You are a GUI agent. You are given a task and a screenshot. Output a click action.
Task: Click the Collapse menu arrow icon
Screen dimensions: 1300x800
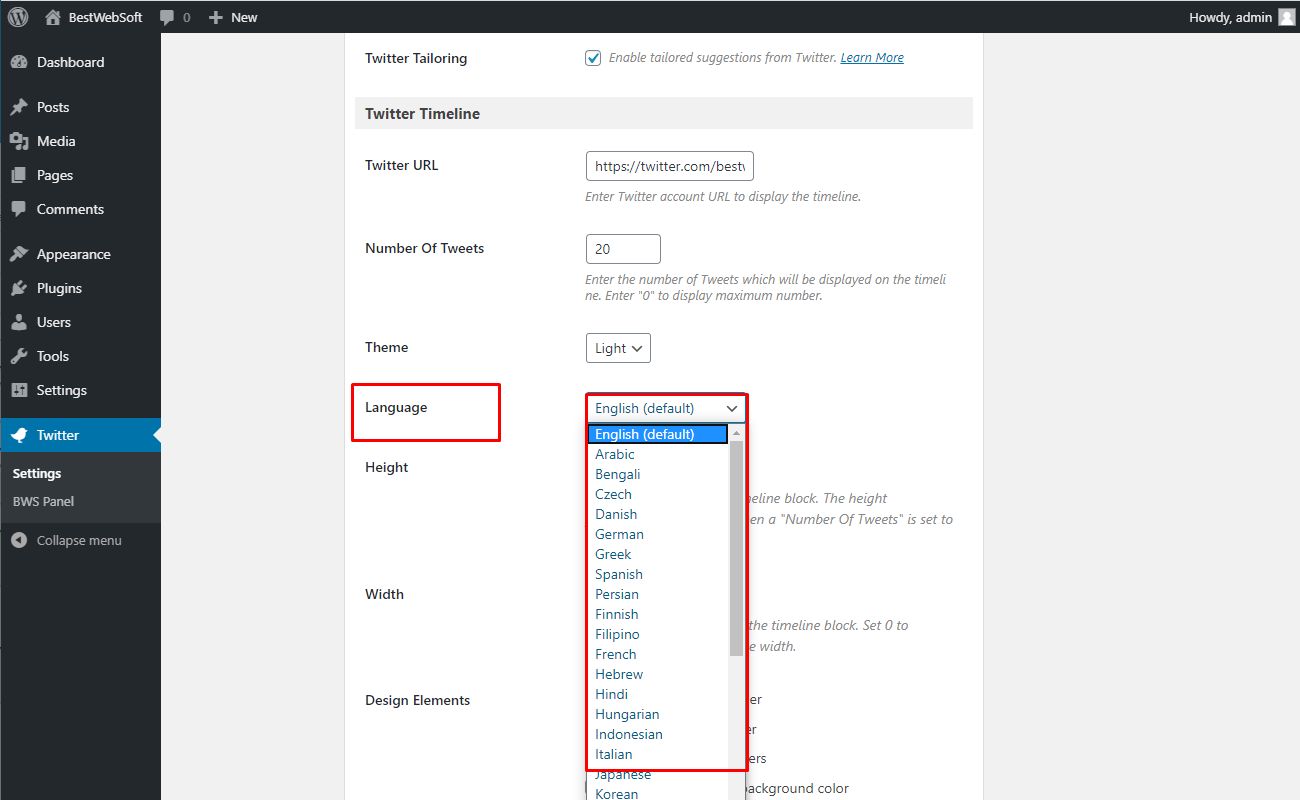coord(19,540)
